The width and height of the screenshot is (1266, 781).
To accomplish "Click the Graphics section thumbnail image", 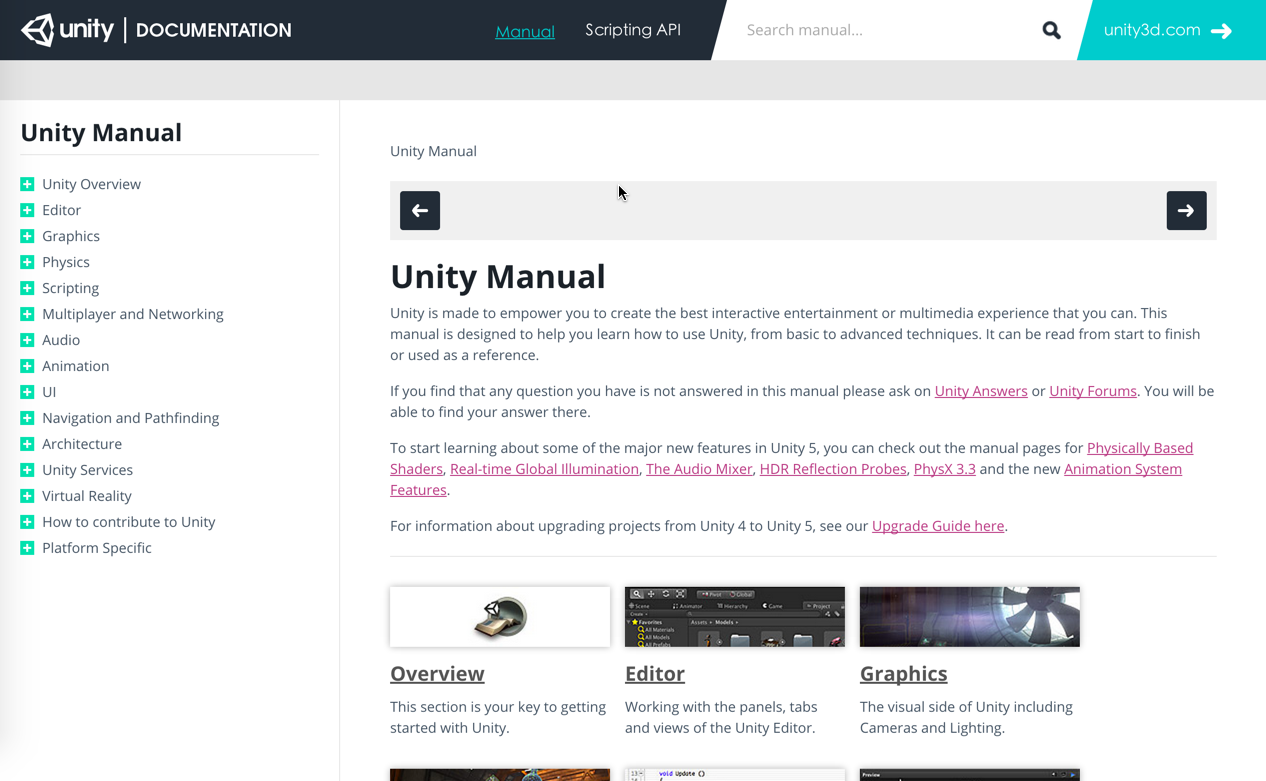I will point(969,617).
